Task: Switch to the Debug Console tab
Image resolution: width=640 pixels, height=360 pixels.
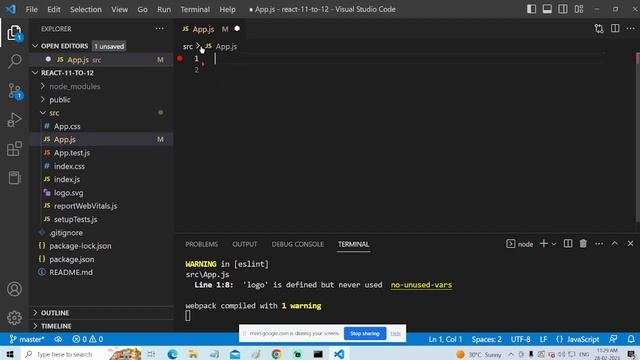Action: (297, 244)
